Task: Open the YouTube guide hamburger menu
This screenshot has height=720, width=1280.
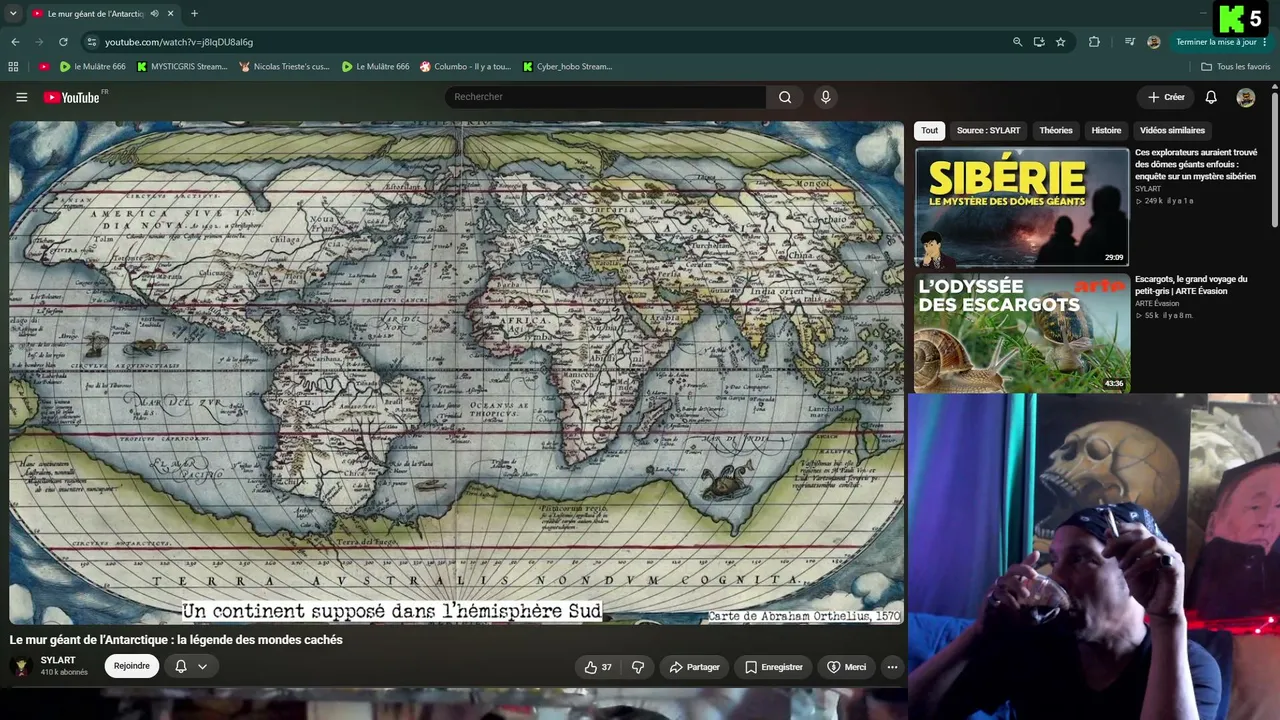Action: [21, 97]
